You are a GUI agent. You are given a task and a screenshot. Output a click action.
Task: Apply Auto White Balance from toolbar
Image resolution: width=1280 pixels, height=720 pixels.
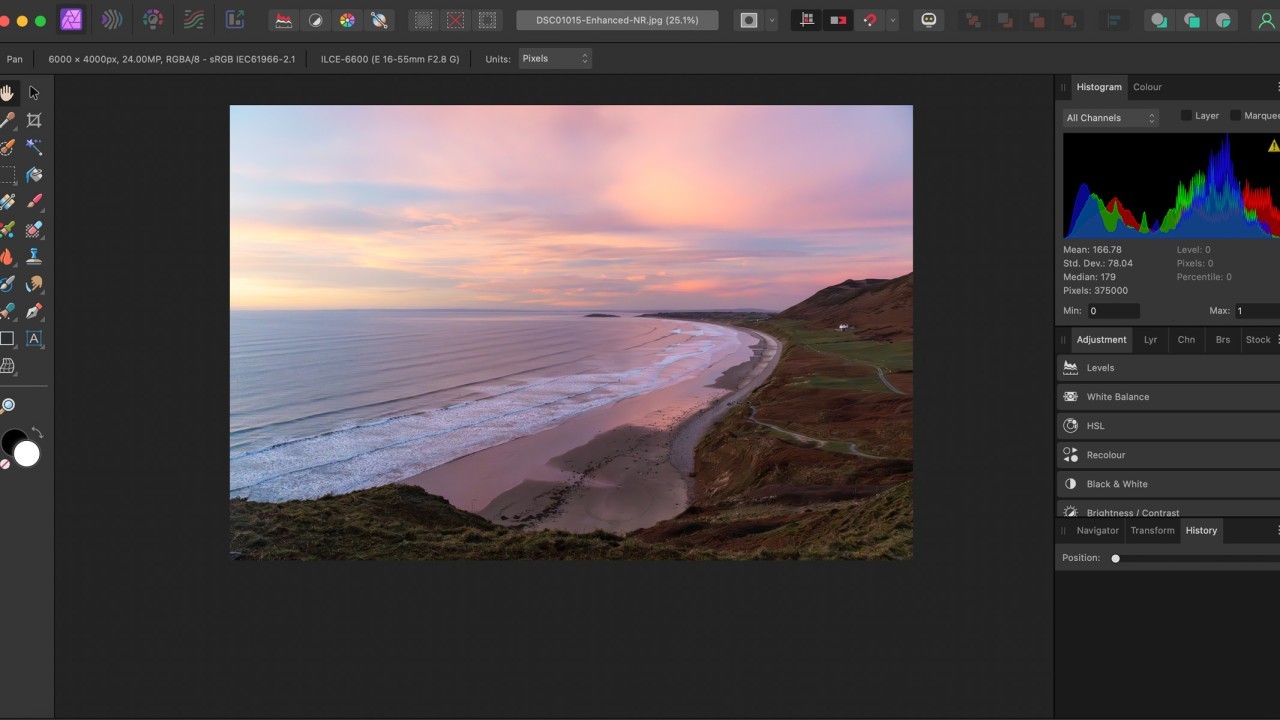tap(379, 20)
